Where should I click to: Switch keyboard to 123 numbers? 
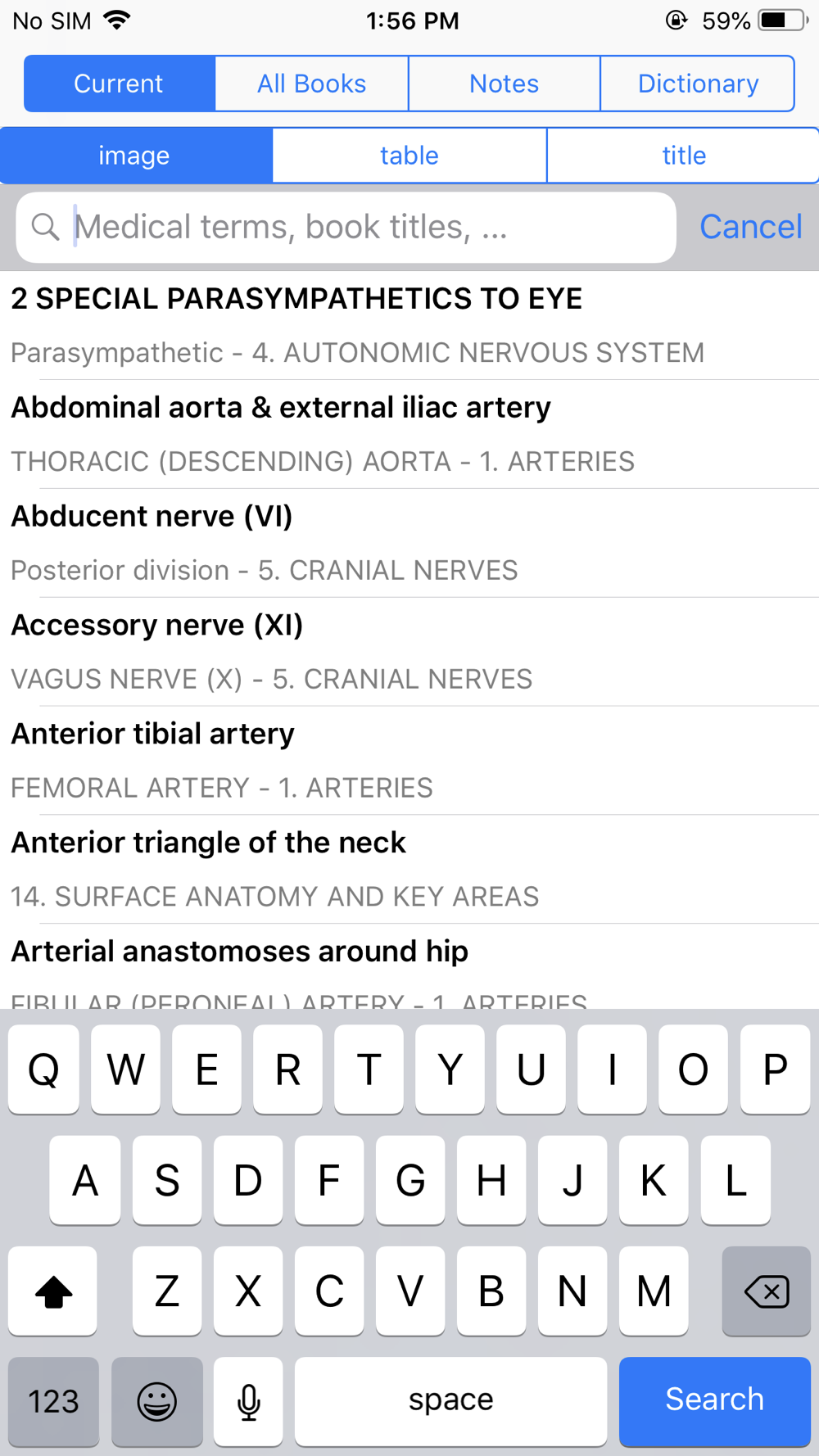(53, 1401)
